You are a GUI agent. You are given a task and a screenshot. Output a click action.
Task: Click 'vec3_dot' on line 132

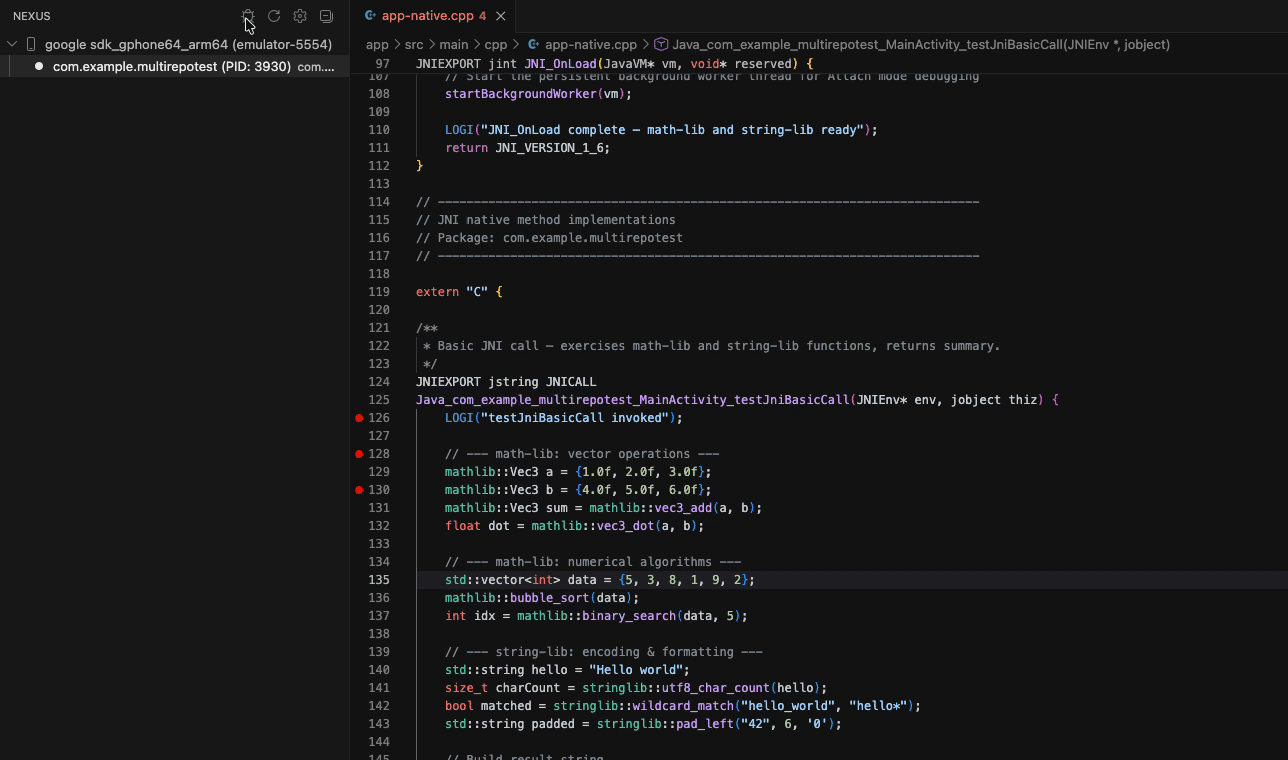tap(625, 526)
